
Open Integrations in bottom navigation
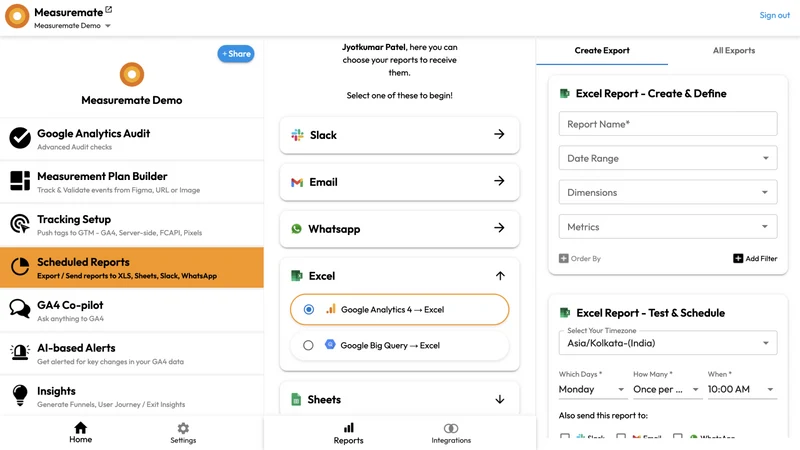tap(451, 433)
